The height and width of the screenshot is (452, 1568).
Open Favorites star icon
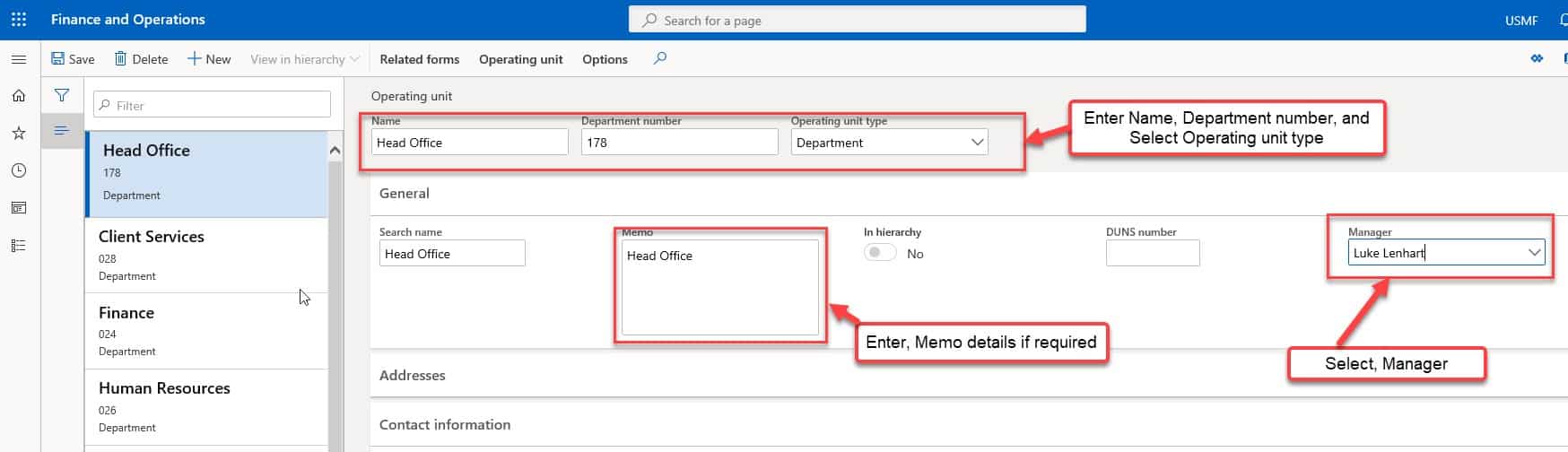(19, 133)
